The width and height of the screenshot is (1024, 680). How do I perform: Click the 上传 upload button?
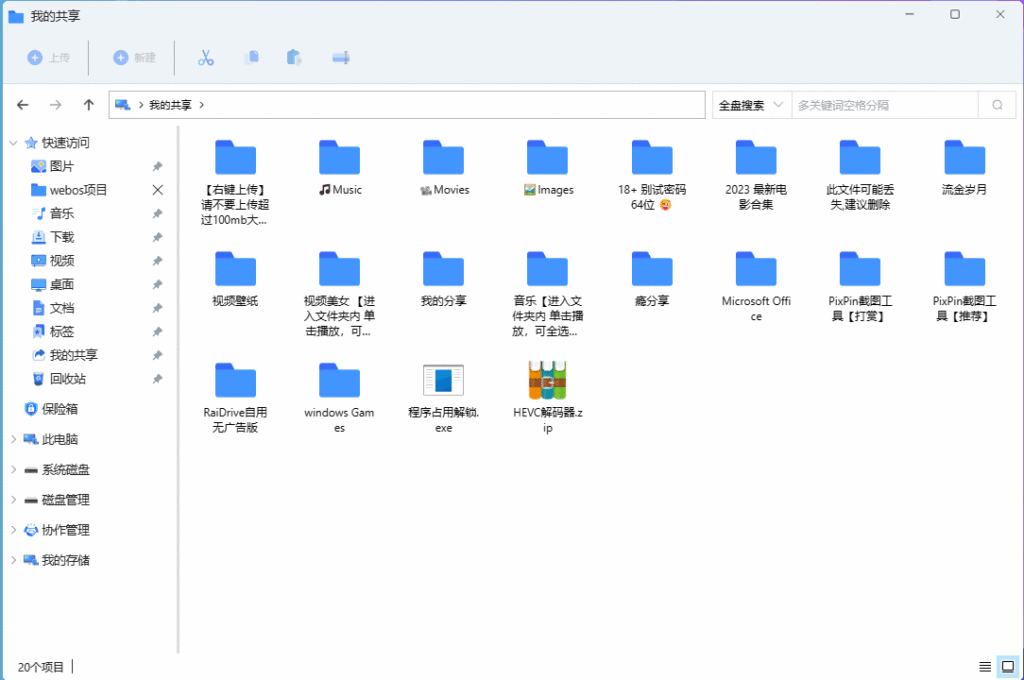click(x=49, y=58)
